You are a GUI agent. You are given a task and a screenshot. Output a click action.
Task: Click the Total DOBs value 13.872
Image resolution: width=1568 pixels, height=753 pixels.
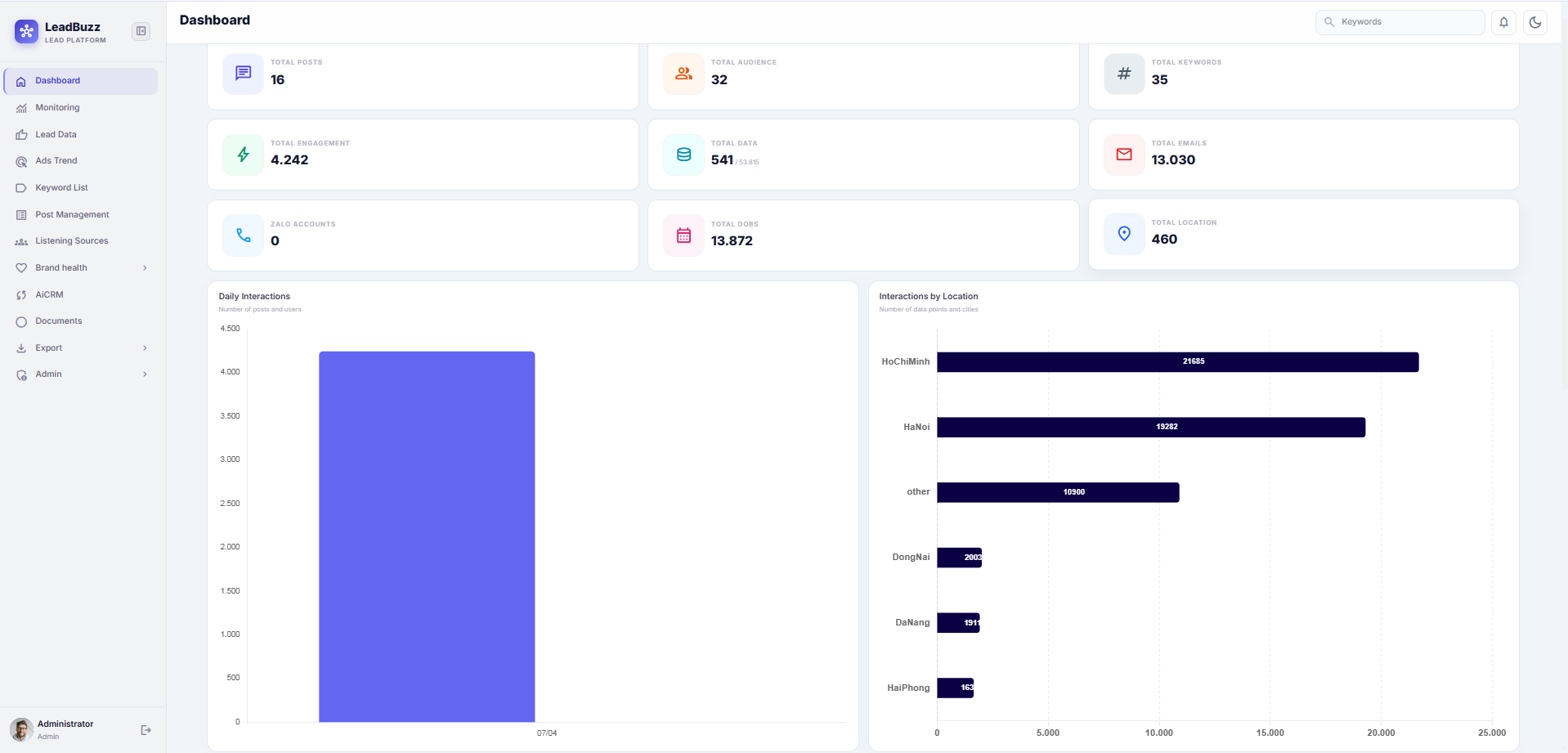click(x=732, y=241)
